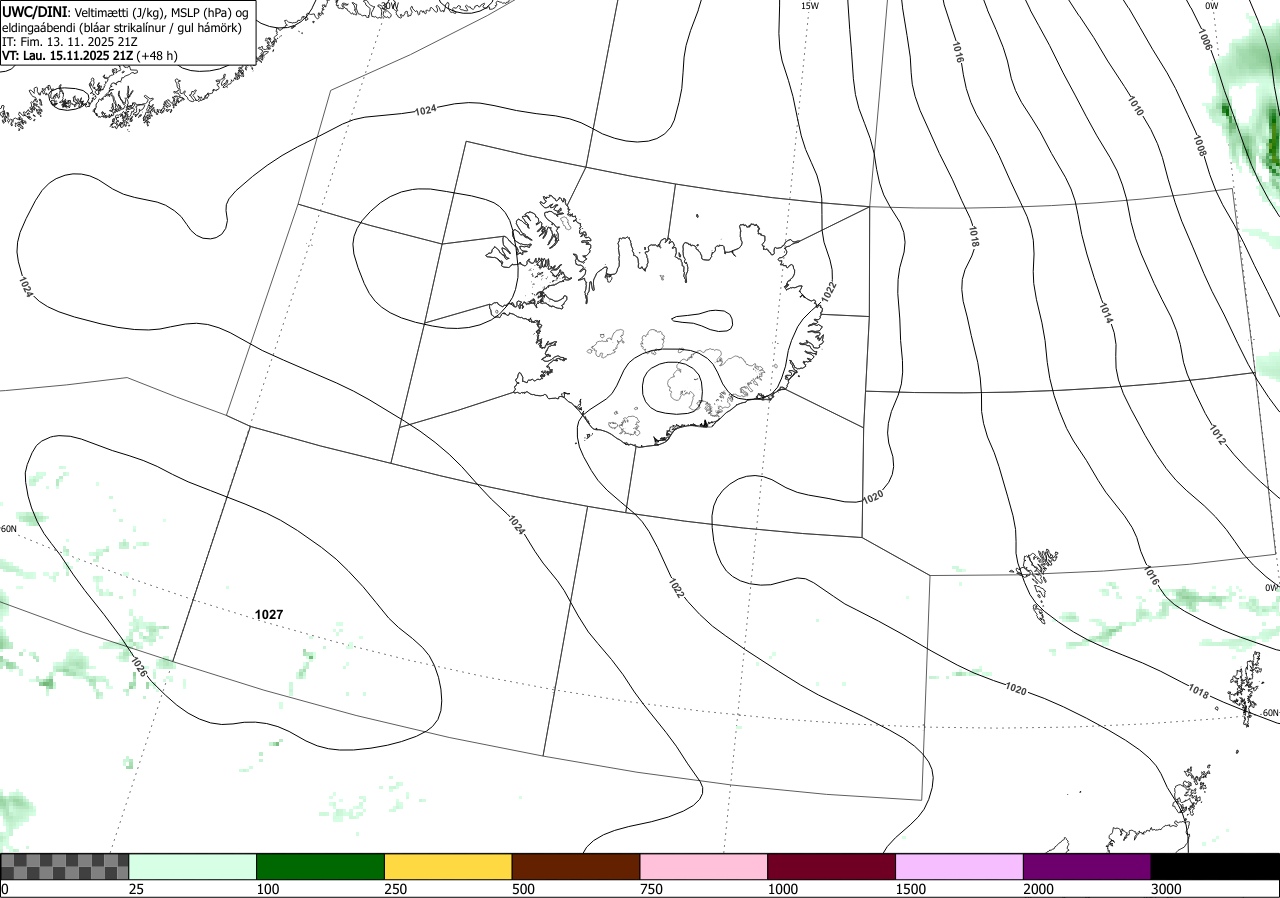1280x898 pixels.
Task: Click the legend value label 500
Action: click(523, 889)
